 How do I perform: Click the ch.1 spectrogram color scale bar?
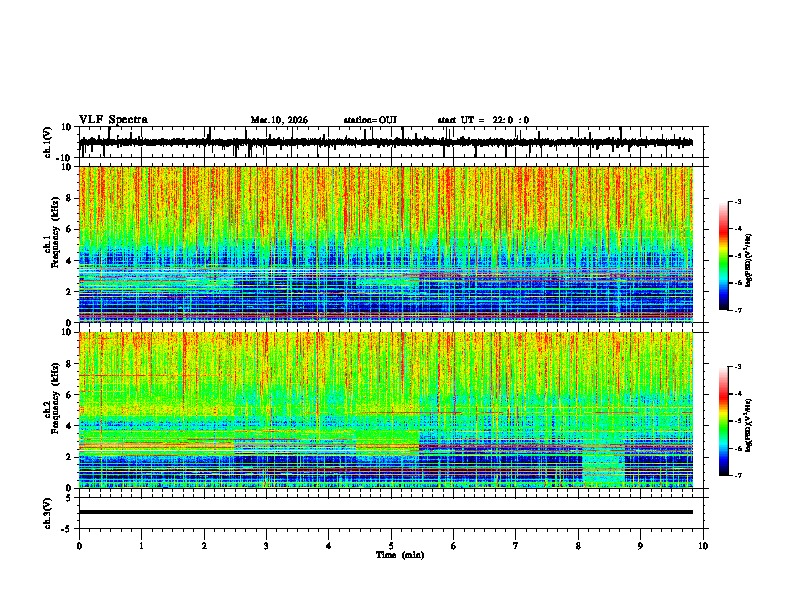click(724, 256)
